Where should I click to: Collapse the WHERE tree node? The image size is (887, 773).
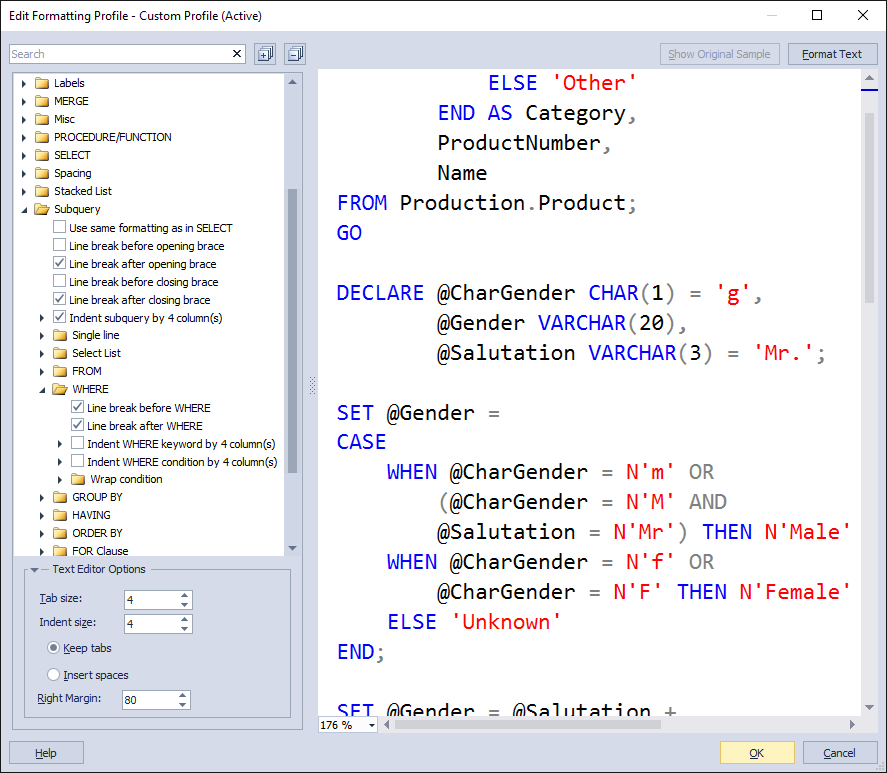[x=42, y=390]
